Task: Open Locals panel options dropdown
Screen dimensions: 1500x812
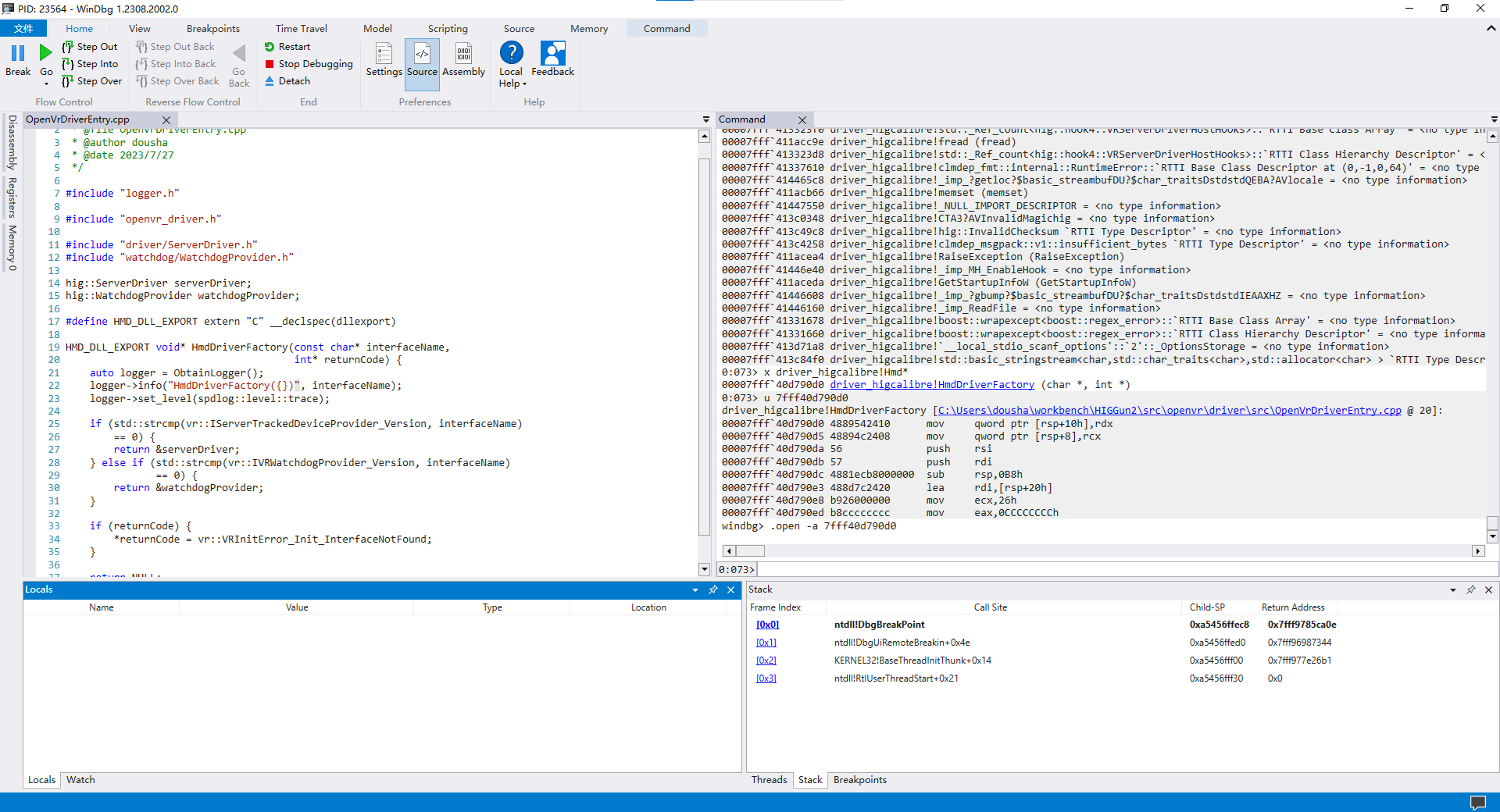Action: point(695,590)
